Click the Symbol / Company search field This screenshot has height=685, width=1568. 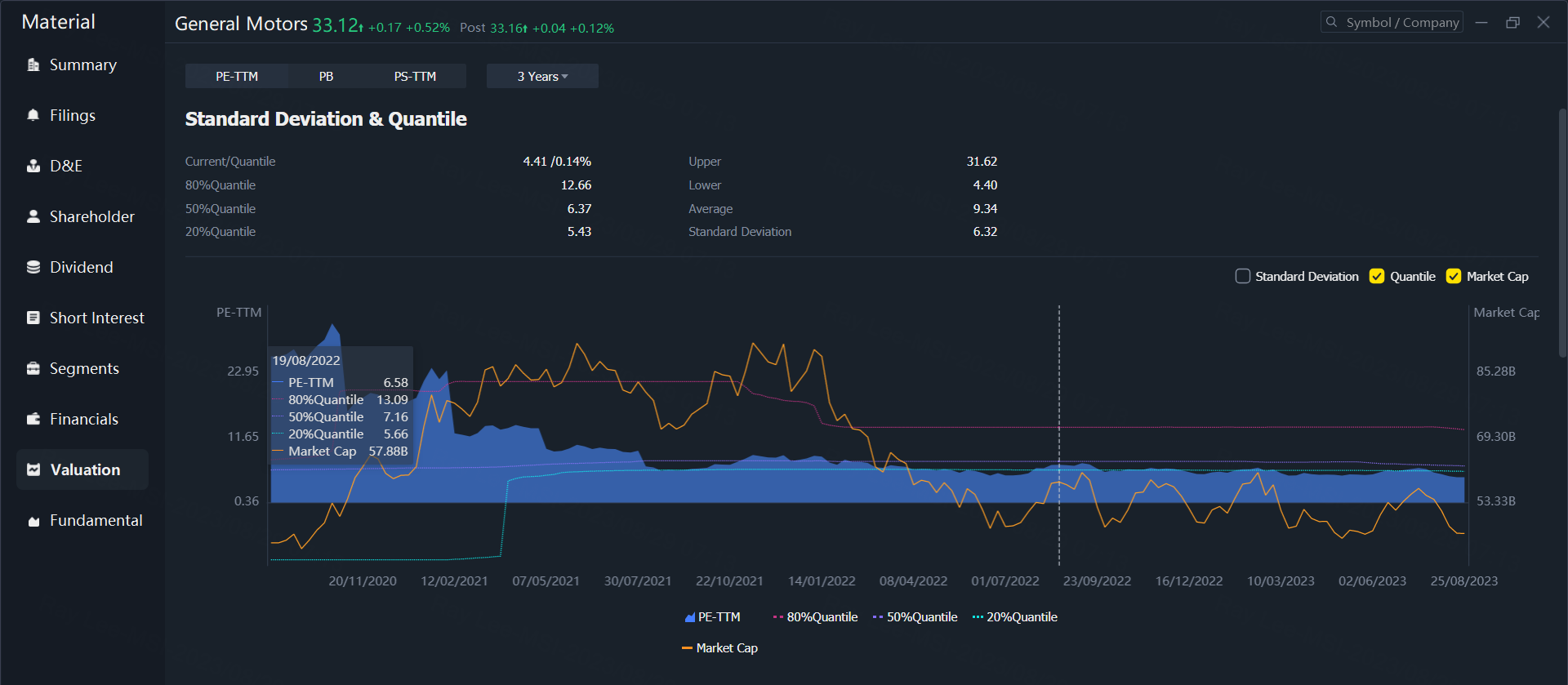(1392, 22)
